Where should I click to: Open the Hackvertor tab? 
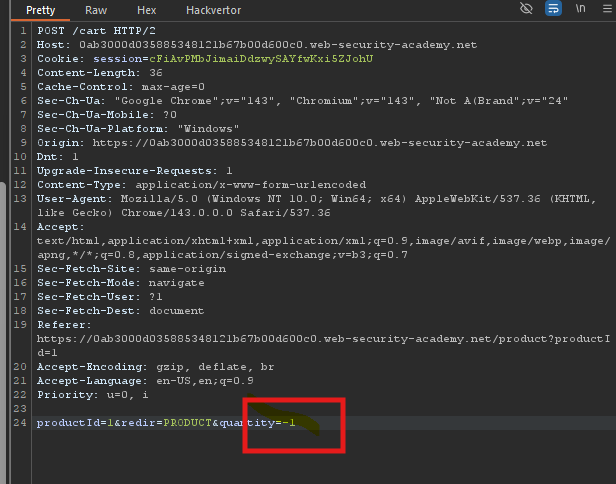pyautogui.click(x=213, y=10)
